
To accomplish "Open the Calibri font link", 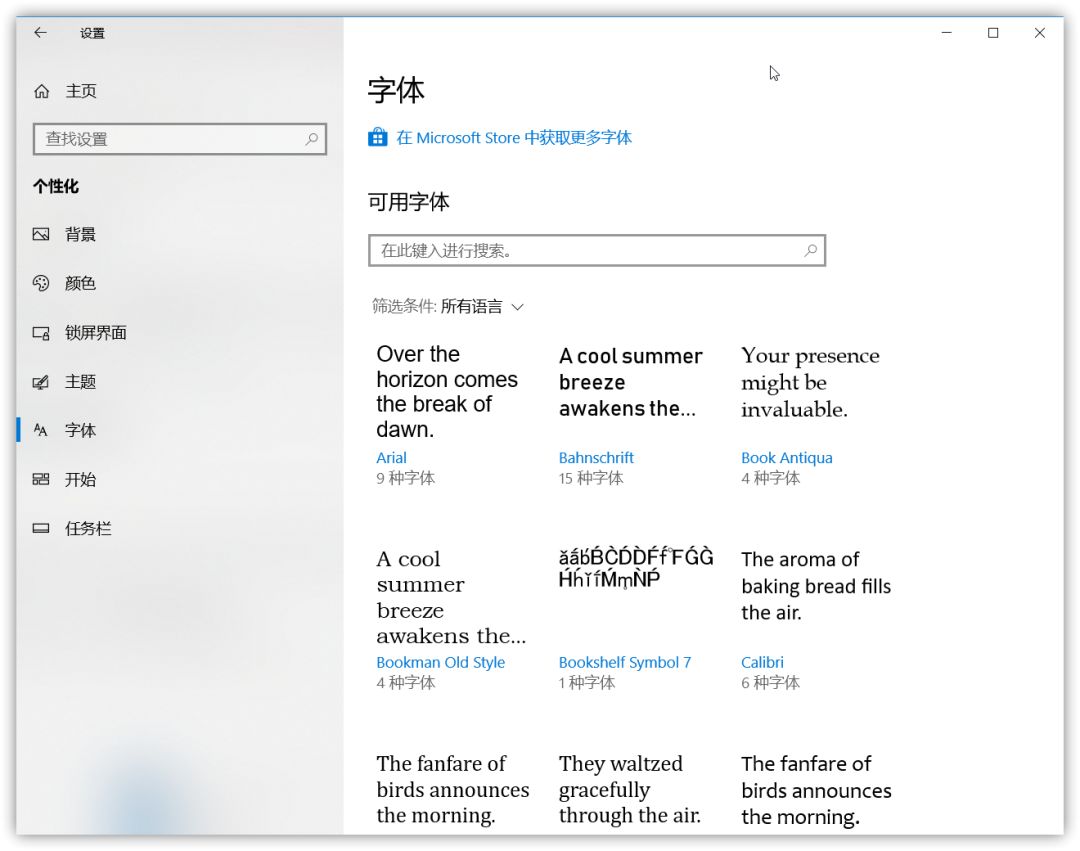I will pyautogui.click(x=762, y=662).
